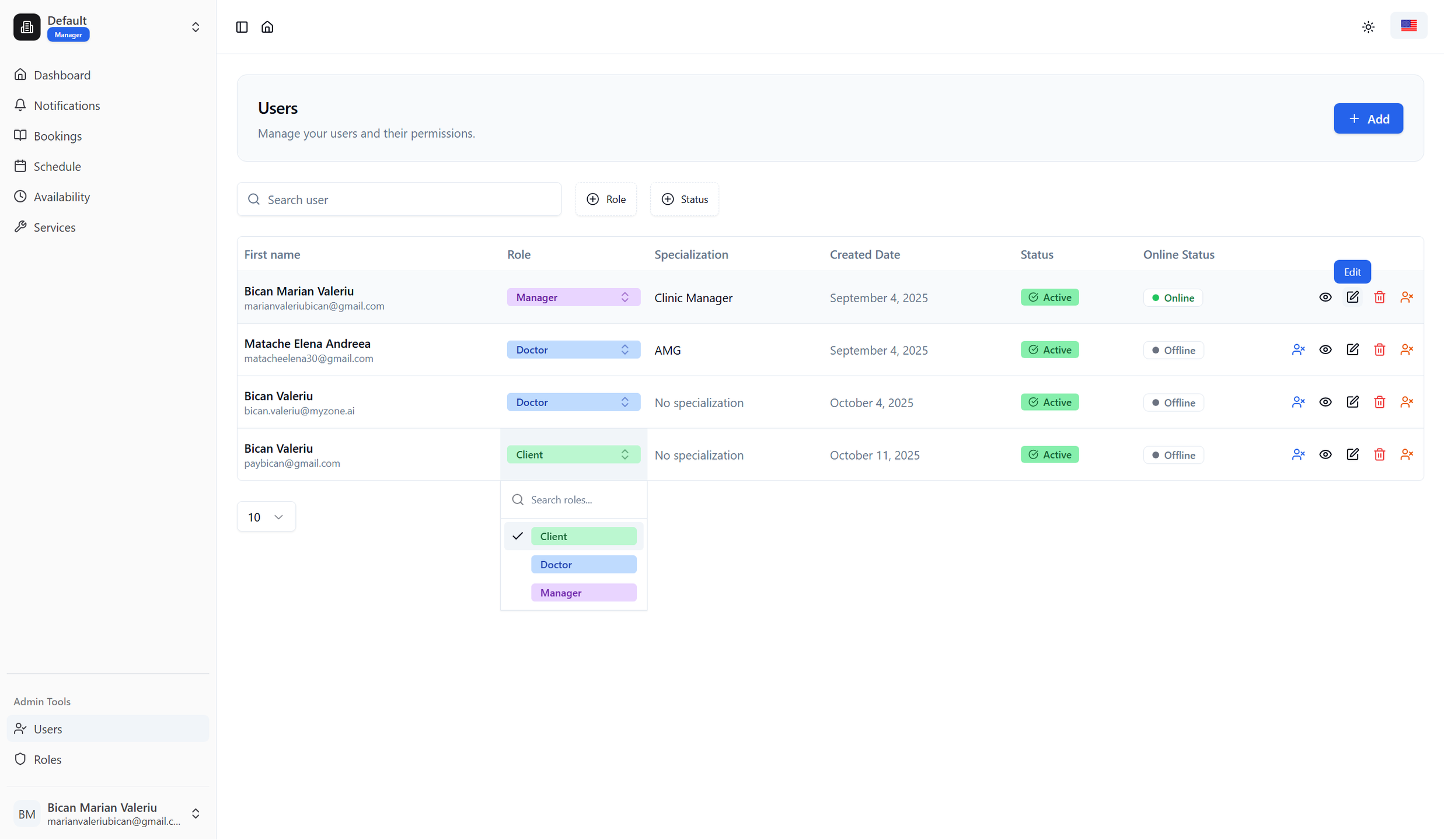Expand the Default workspace switcher
Image resolution: width=1444 pixels, height=840 pixels.
click(195, 27)
